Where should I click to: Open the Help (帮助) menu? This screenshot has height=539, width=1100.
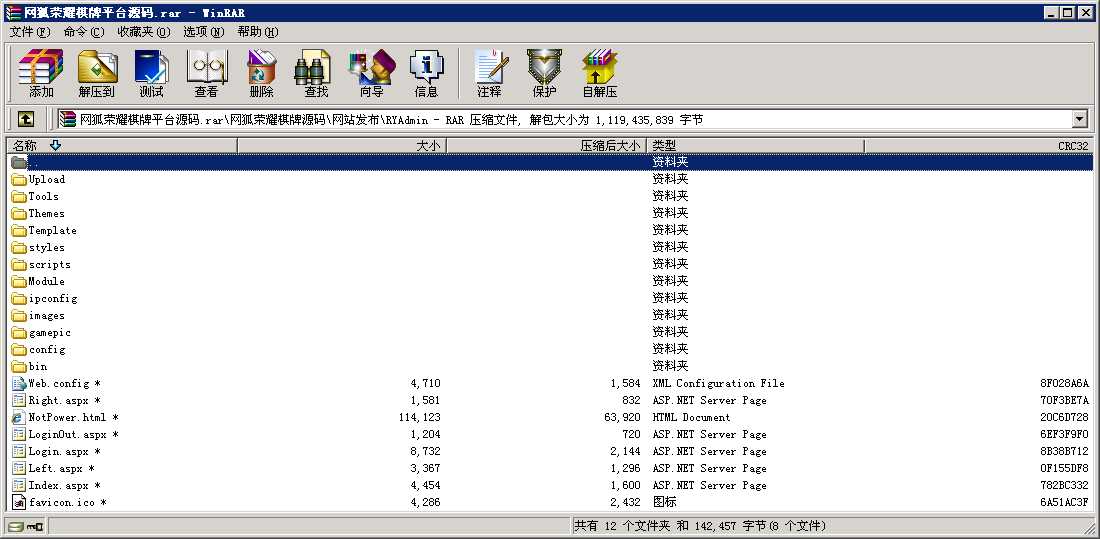click(x=257, y=32)
